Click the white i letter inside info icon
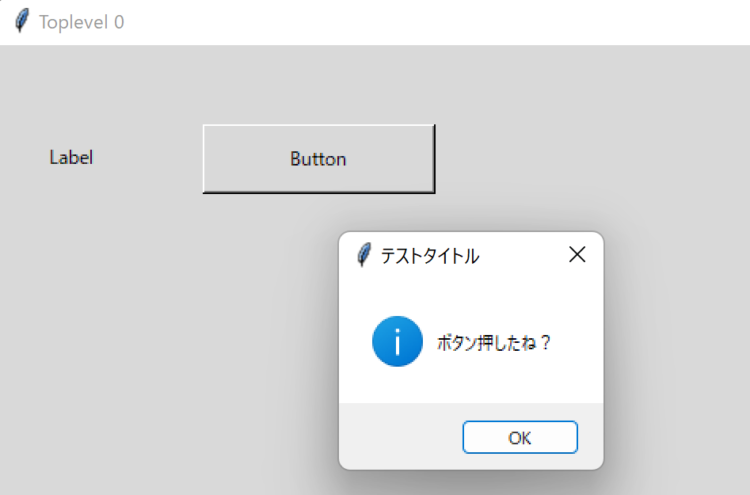 pyautogui.click(x=397, y=341)
